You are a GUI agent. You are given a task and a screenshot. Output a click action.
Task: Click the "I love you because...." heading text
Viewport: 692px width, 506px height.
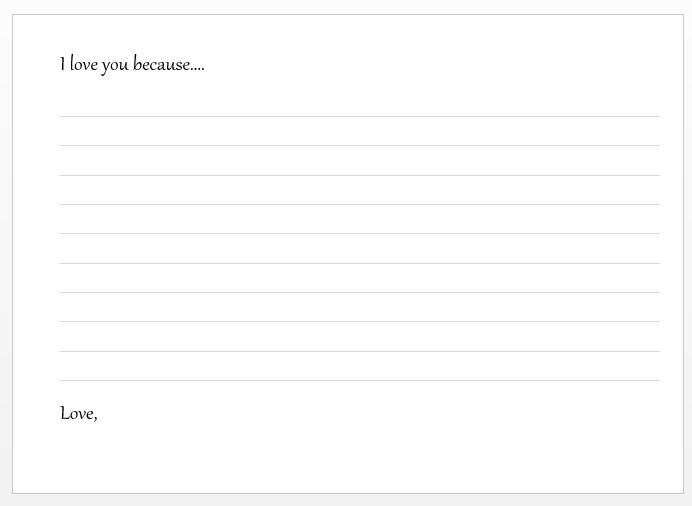pos(132,65)
